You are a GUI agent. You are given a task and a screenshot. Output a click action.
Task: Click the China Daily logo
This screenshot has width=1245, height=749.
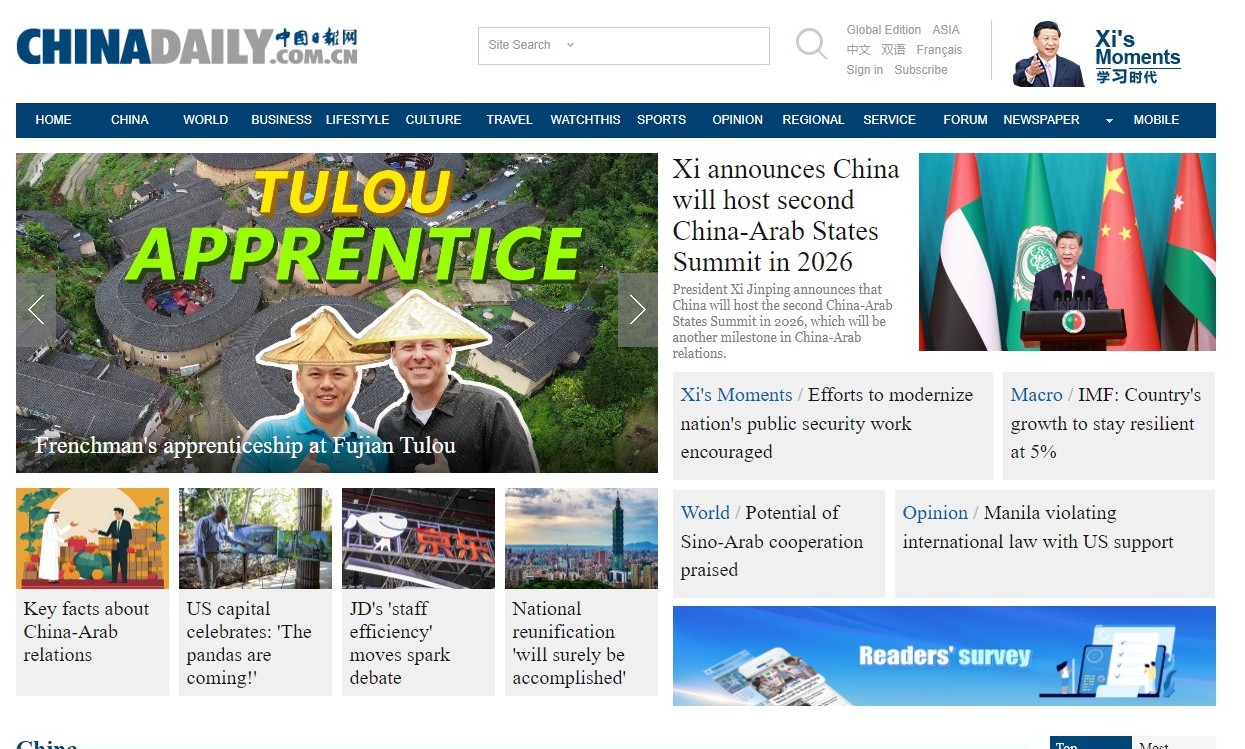[186, 47]
